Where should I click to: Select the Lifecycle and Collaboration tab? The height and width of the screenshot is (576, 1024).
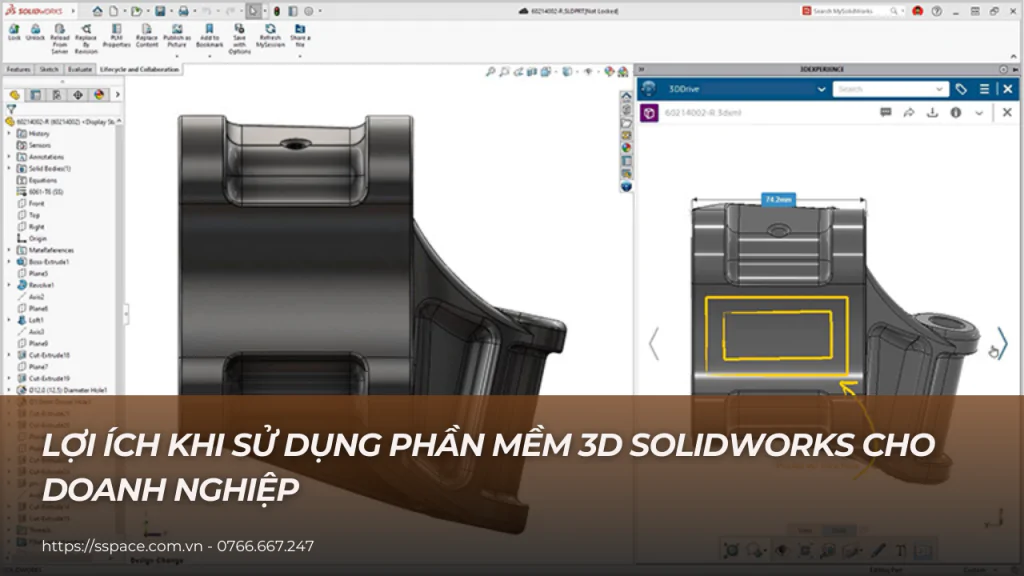pyautogui.click(x=139, y=69)
